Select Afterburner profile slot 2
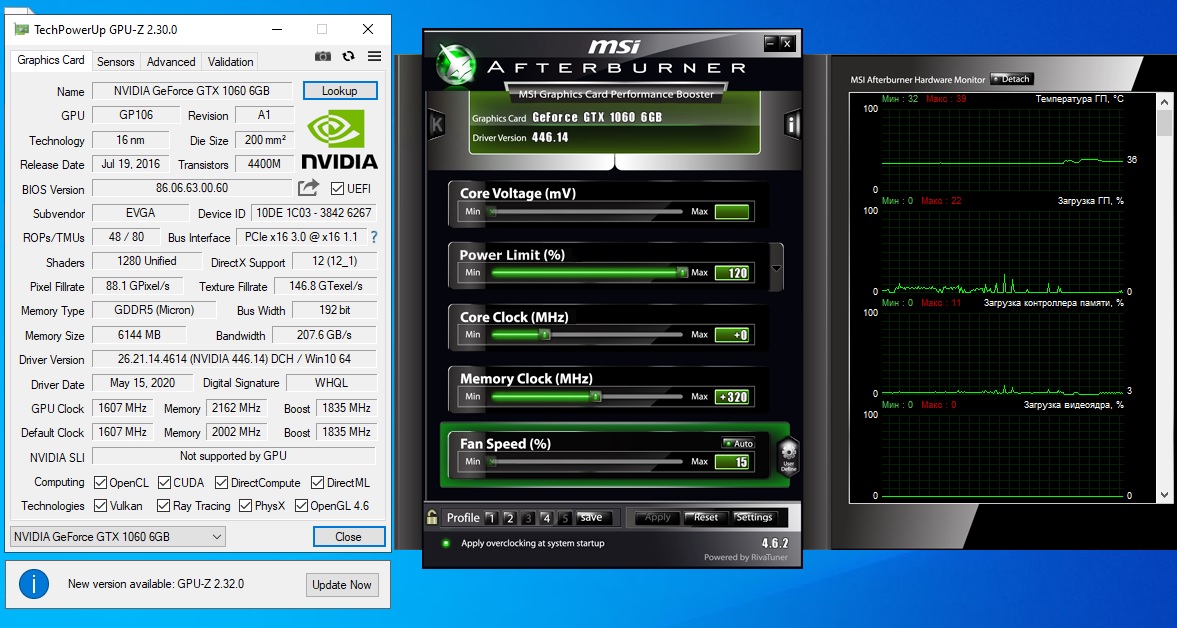Screen dimensions: 1177x628 (x=509, y=518)
